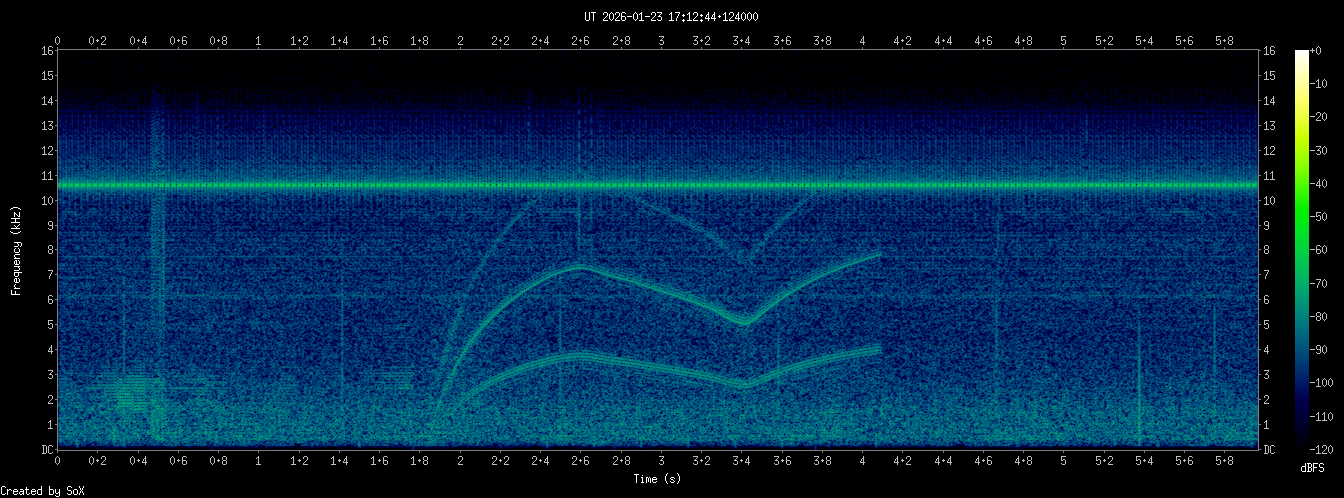Click the 4 second tick on top time axis
1344x498 pixels.
[x=863, y=41]
